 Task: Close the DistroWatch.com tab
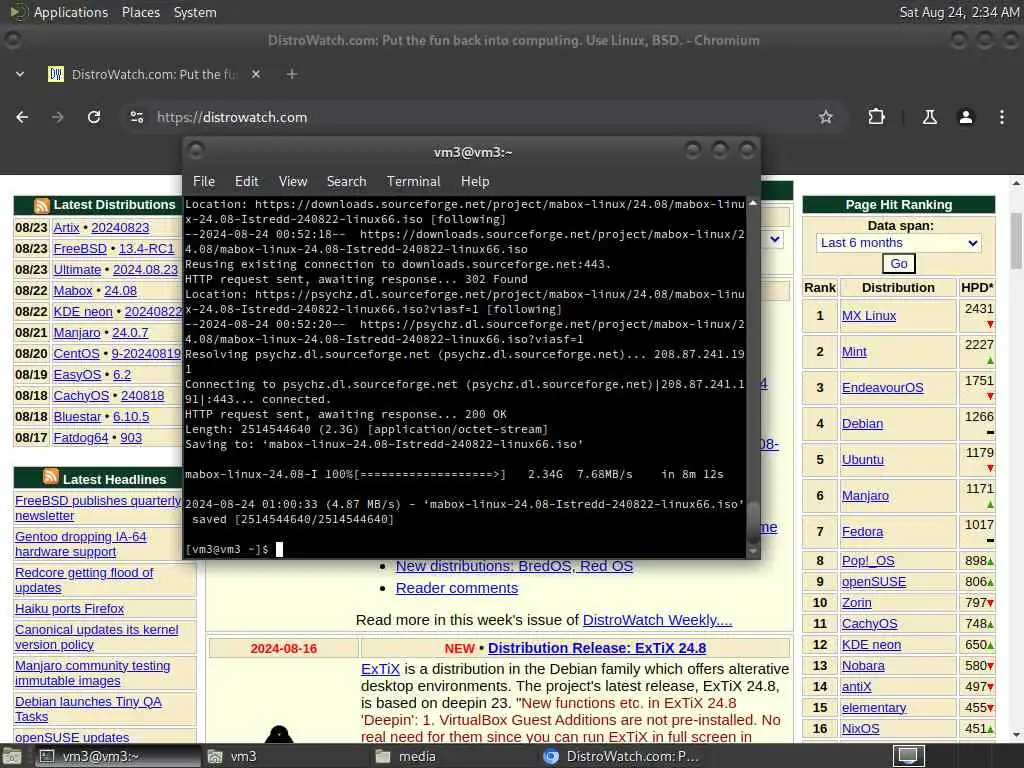[256, 74]
